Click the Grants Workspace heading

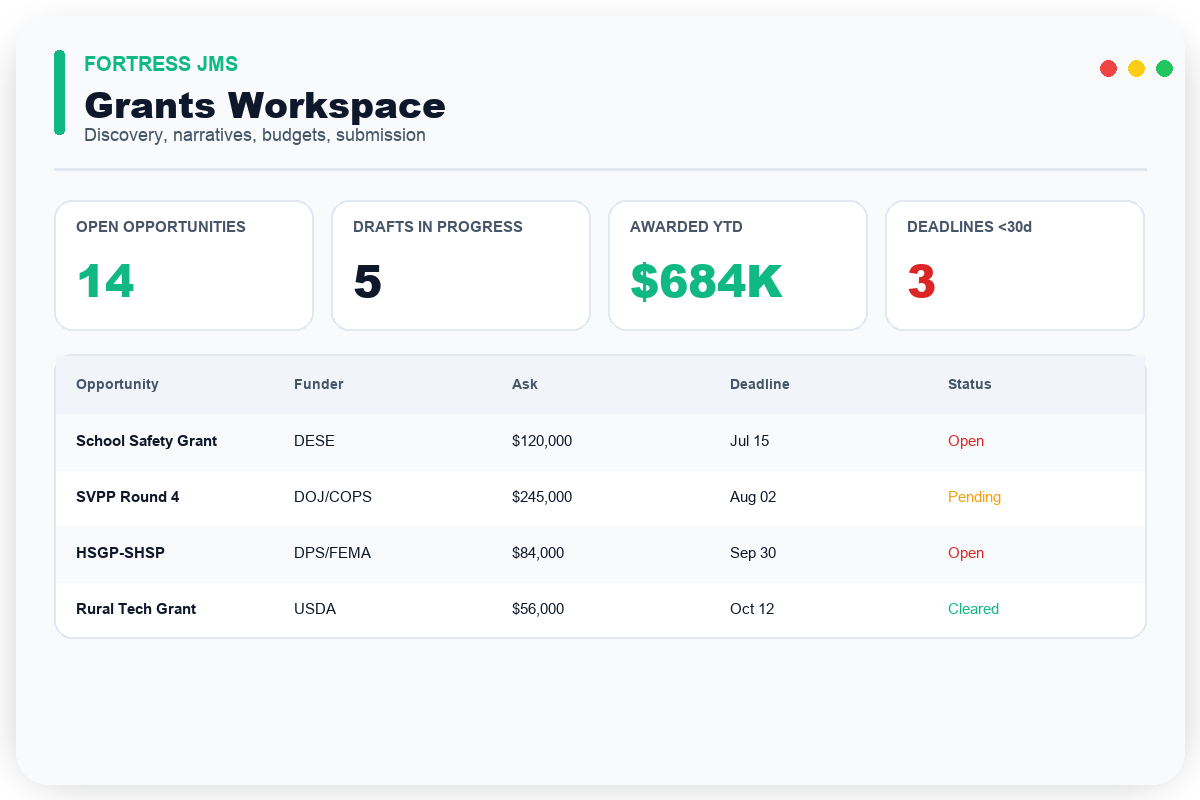coord(265,105)
